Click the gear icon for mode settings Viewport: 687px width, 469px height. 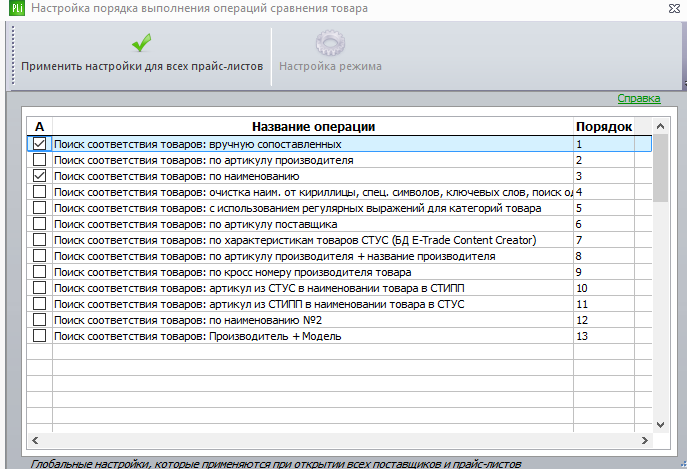click(330, 43)
